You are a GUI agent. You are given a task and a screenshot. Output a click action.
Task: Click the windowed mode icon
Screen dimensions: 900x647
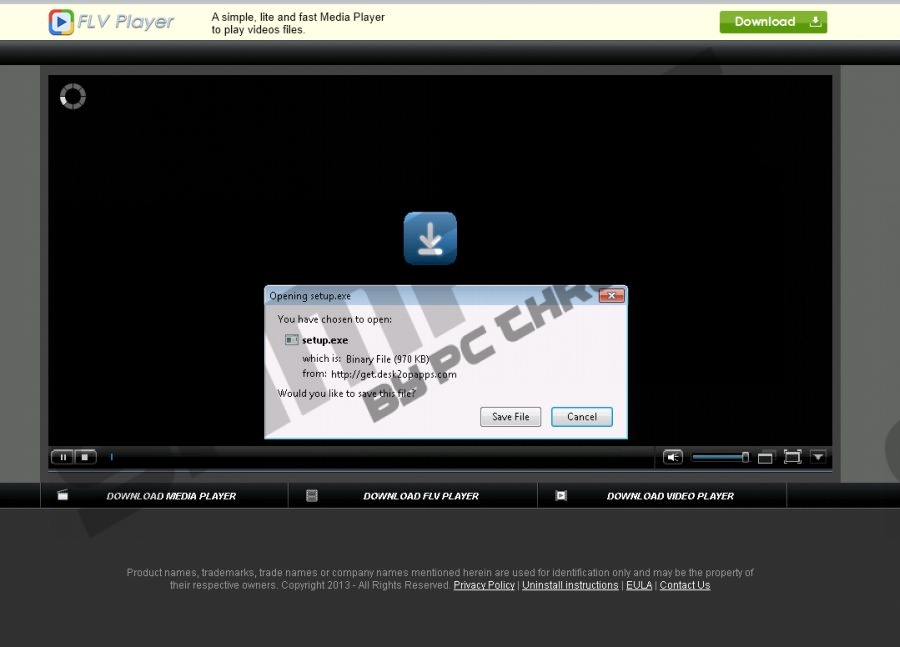click(x=765, y=457)
